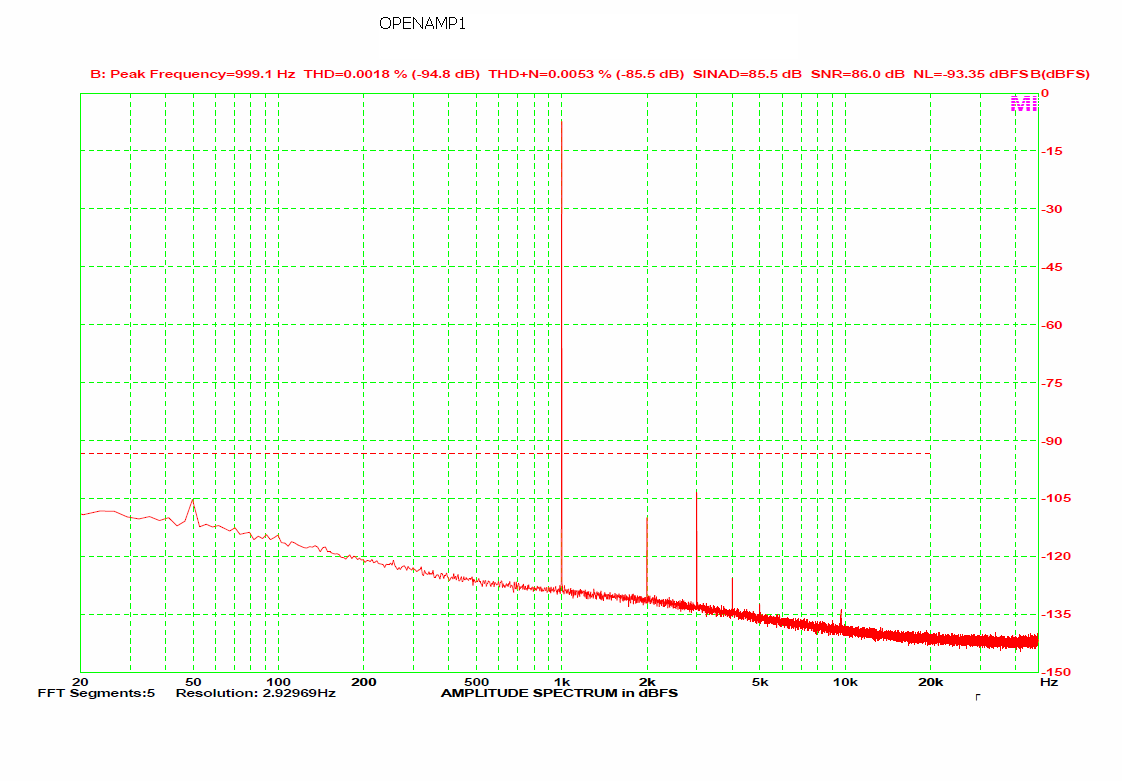Click the -105 Y-axis label
1122x781 pixels.
[1055, 498]
